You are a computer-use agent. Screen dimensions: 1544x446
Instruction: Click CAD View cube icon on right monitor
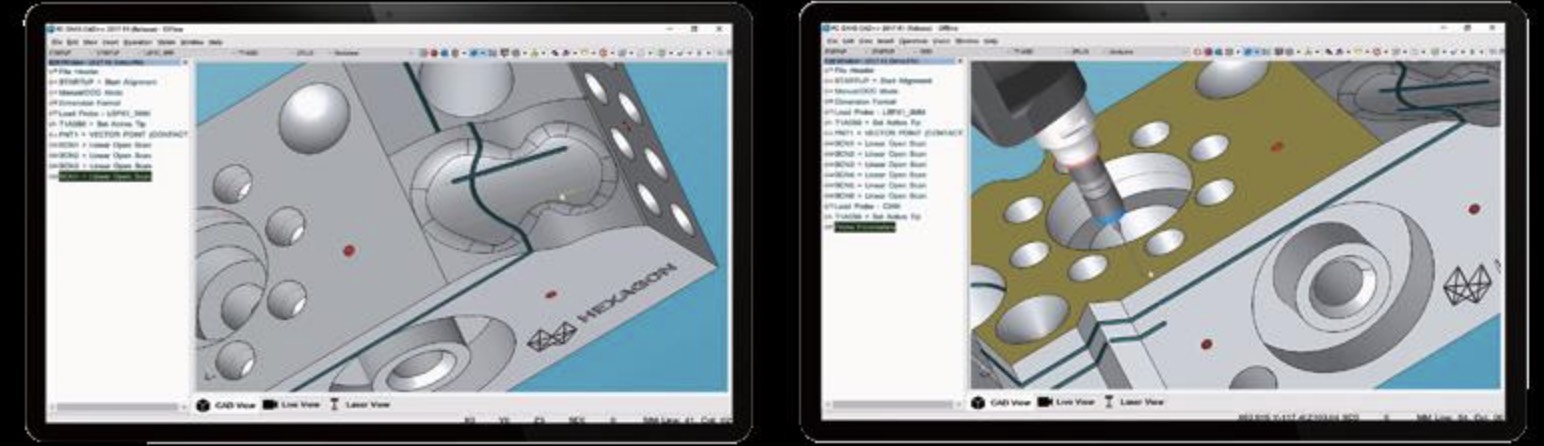(977, 402)
